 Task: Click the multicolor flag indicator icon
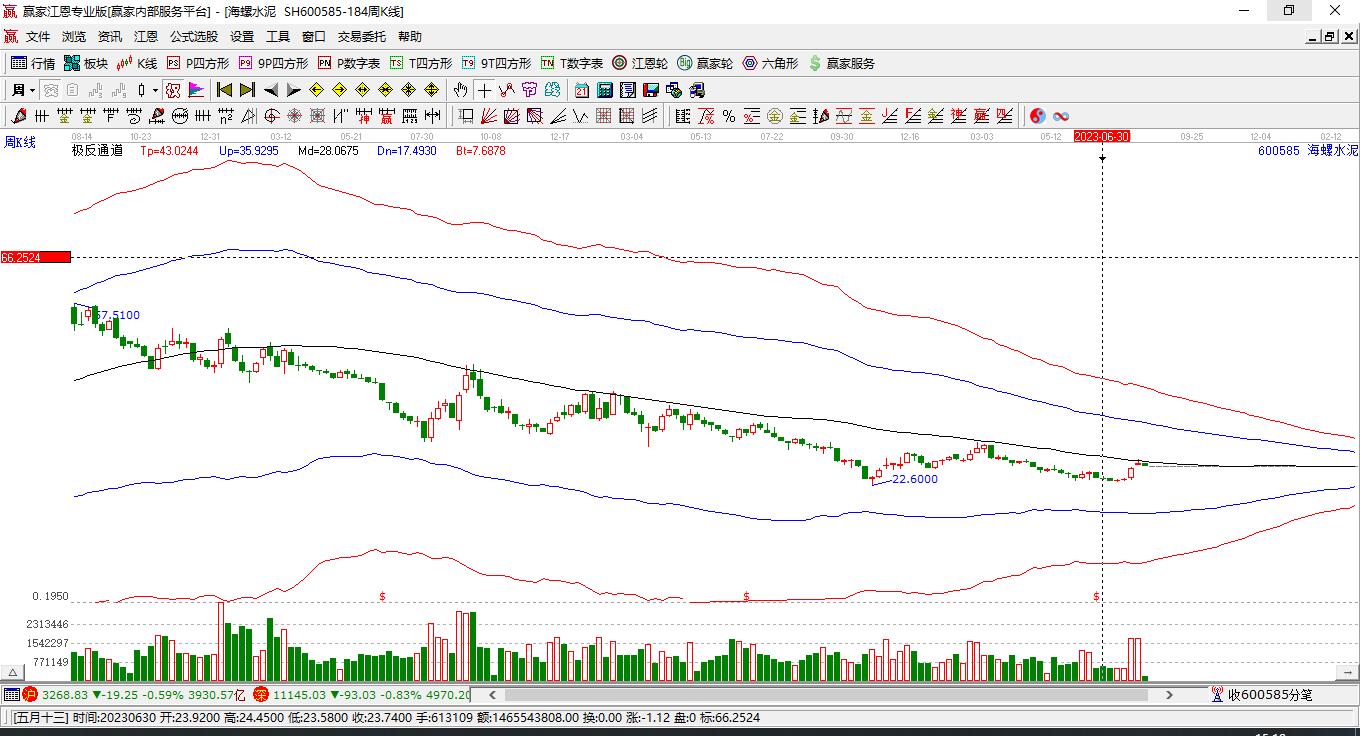[x=197, y=90]
